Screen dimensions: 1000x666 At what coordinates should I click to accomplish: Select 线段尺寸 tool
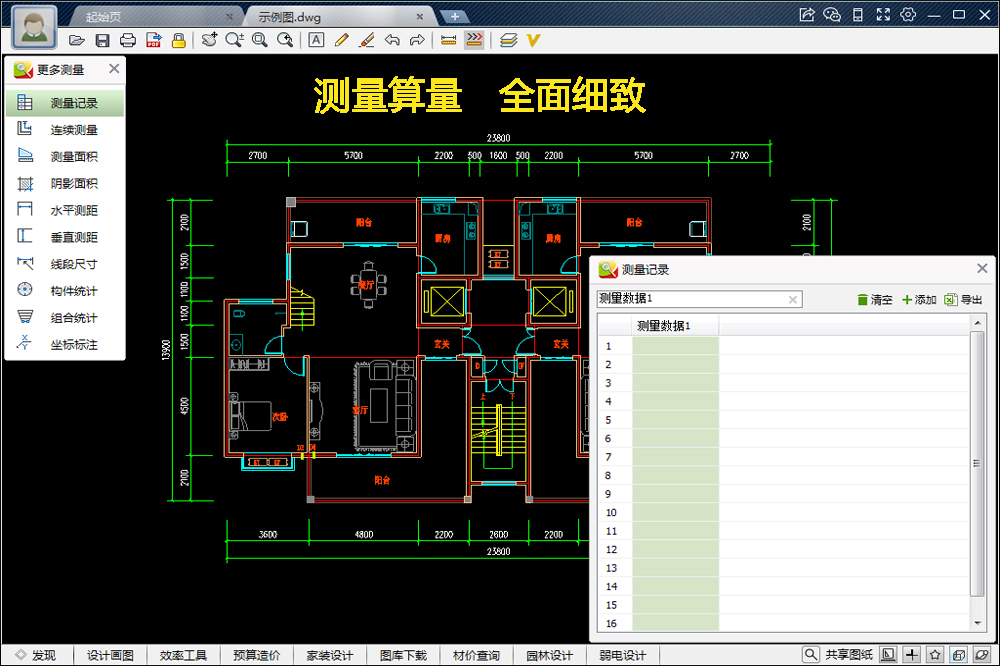(65, 263)
